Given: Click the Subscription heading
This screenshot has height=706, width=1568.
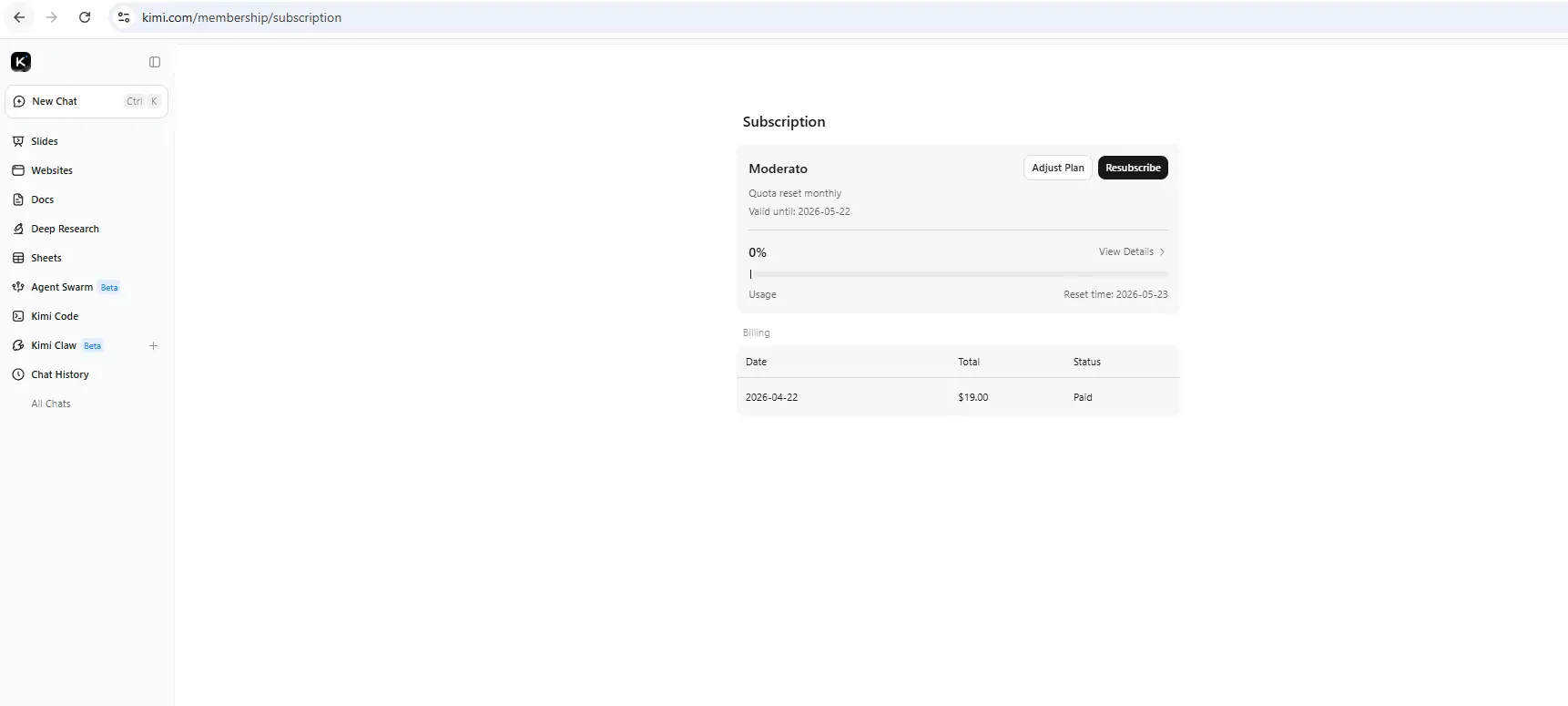Looking at the screenshot, I should 784,121.
